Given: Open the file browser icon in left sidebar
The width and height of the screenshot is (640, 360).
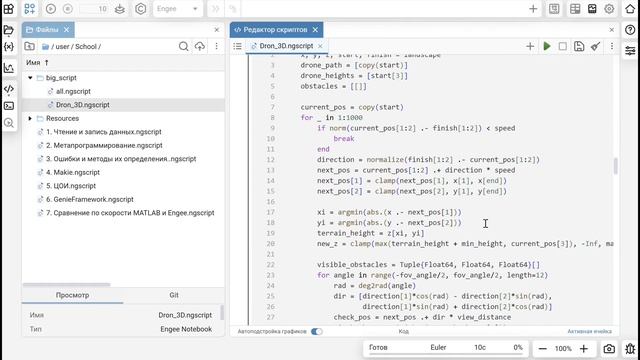Looking at the screenshot, I should coord(9,30).
